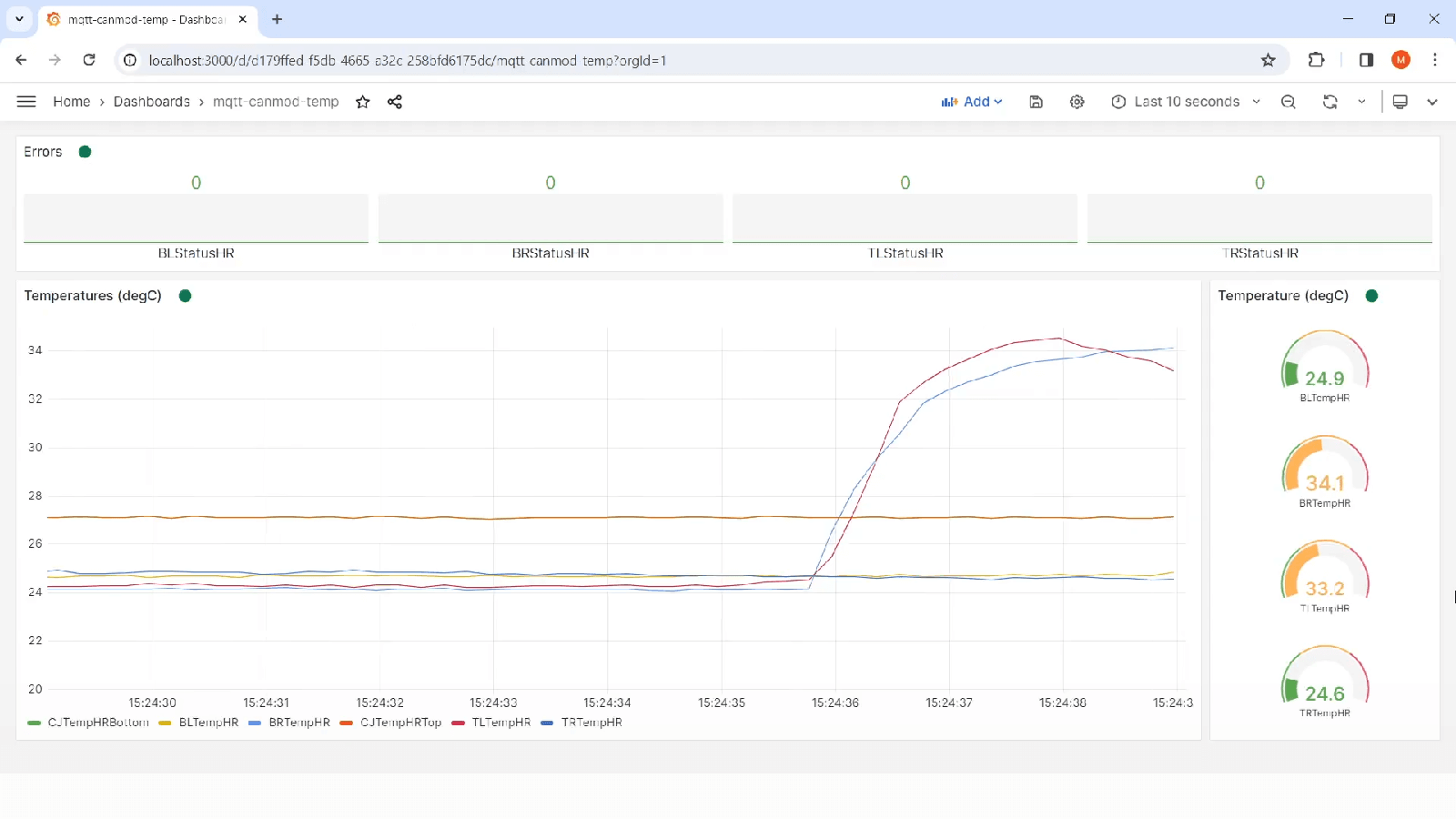Viewport: 1456px width, 819px height.
Task: Expand the auto-refresh interval dropdown
Action: (x=1362, y=102)
